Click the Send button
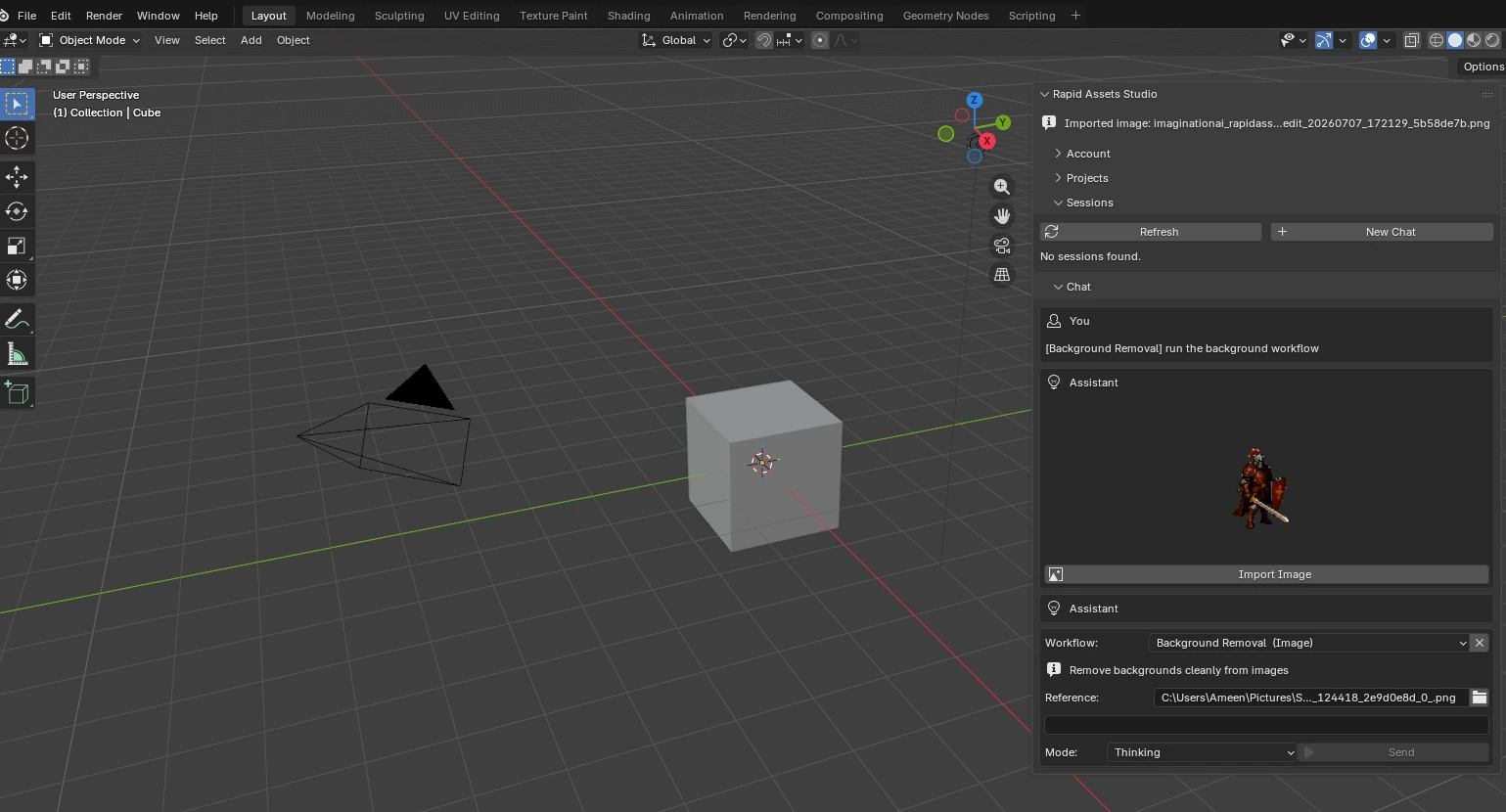Viewport: 1506px width, 812px height. coord(1393,752)
